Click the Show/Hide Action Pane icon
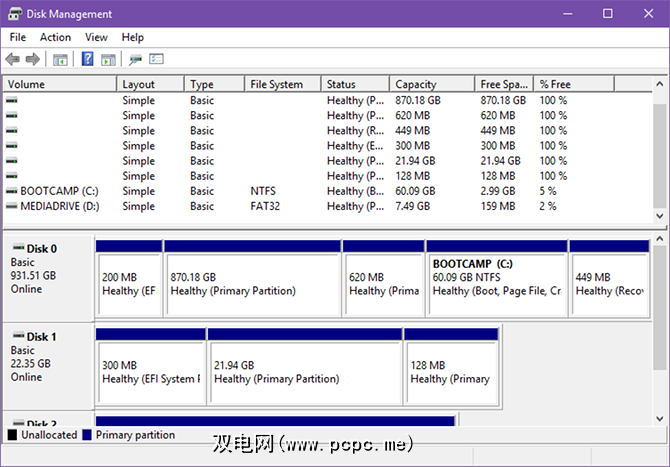The width and height of the screenshot is (670, 467). pyautogui.click(x=108, y=59)
